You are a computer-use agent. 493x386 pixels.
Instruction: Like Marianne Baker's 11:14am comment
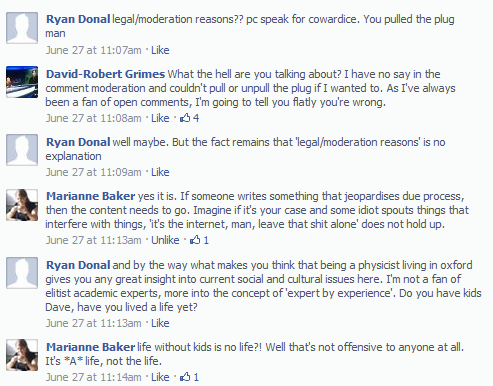tap(160, 377)
